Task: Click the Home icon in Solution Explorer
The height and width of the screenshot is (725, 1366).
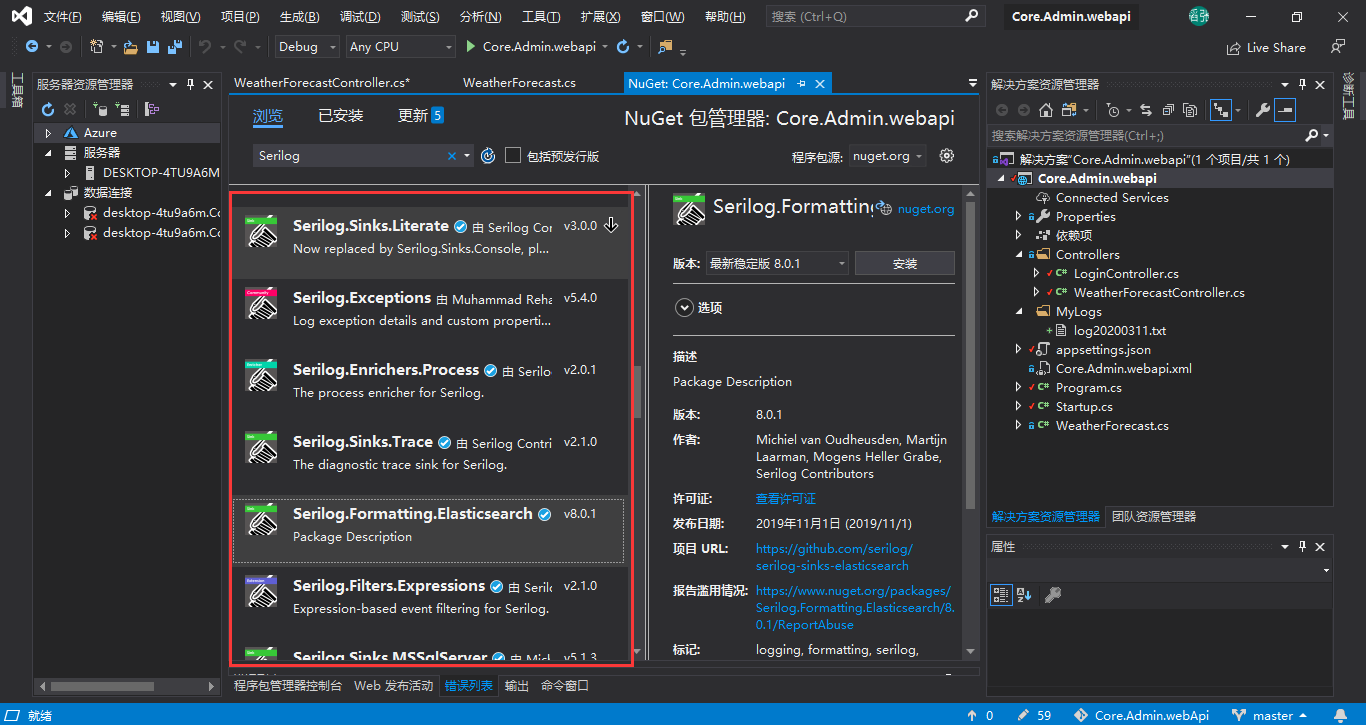Action: pos(1046,110)
